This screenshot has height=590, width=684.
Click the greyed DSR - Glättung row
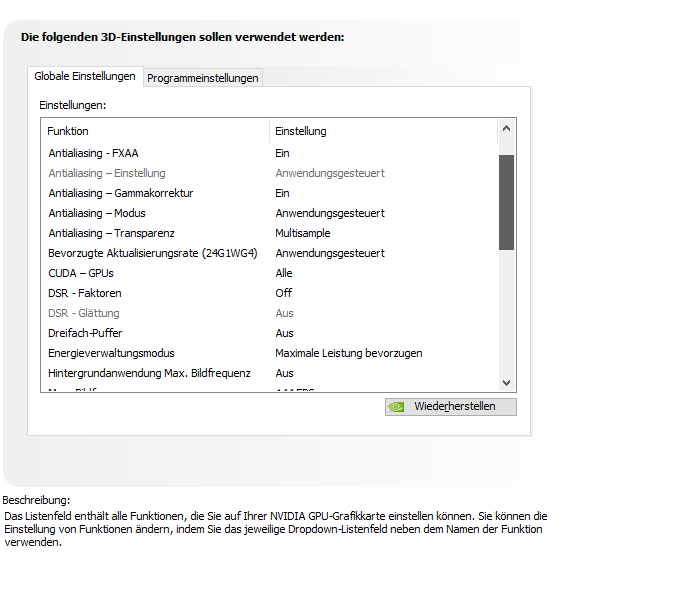point(269,313)
